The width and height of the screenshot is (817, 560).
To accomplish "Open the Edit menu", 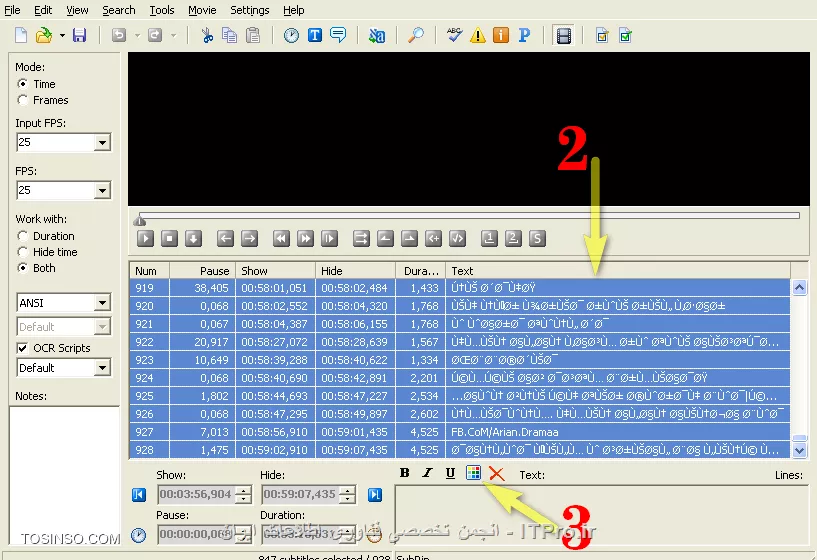I will [43, 10].
